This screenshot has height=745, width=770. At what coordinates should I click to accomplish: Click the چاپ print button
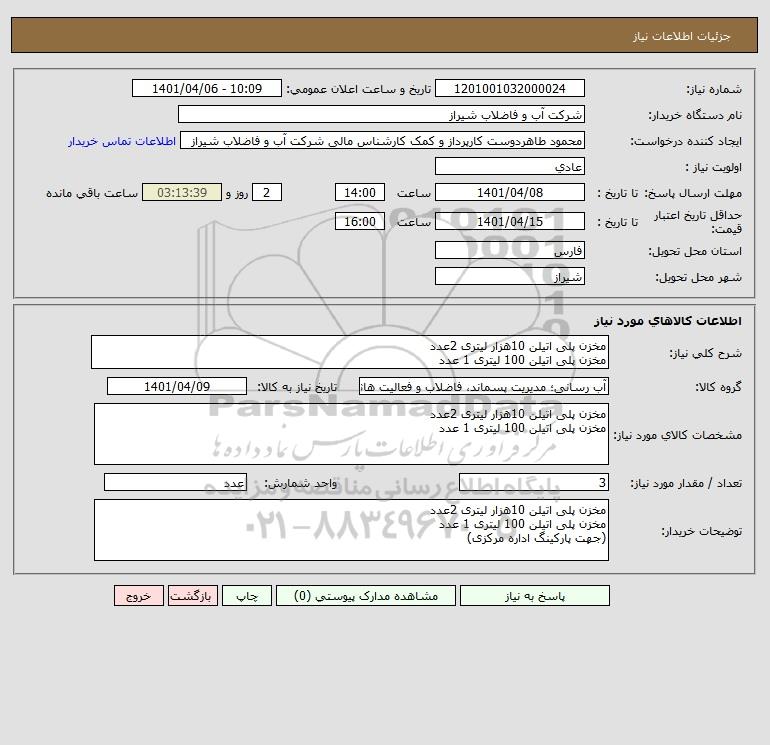click(247, 596)
